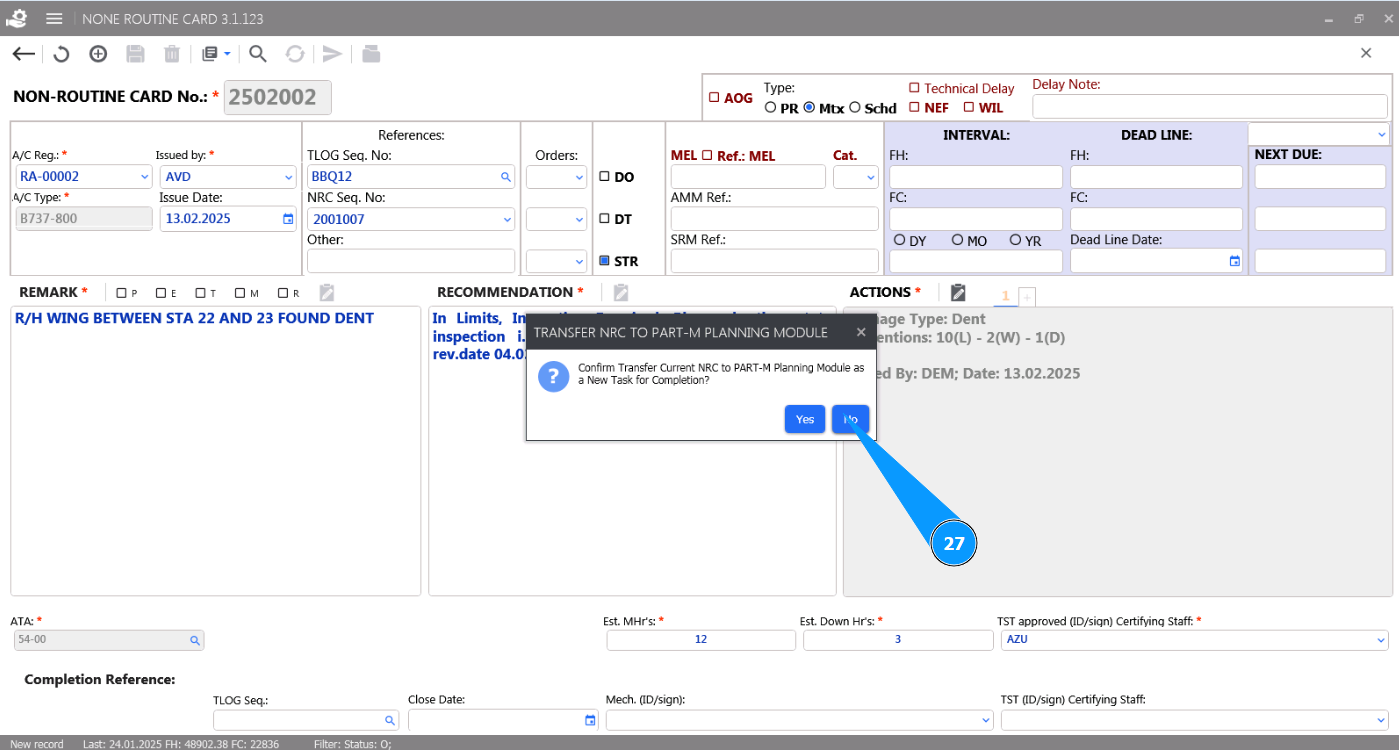The image size is (1399, 750).
Task: Click the ACTIONS clipboard edit icon
Action: click(x=958, y=292)
